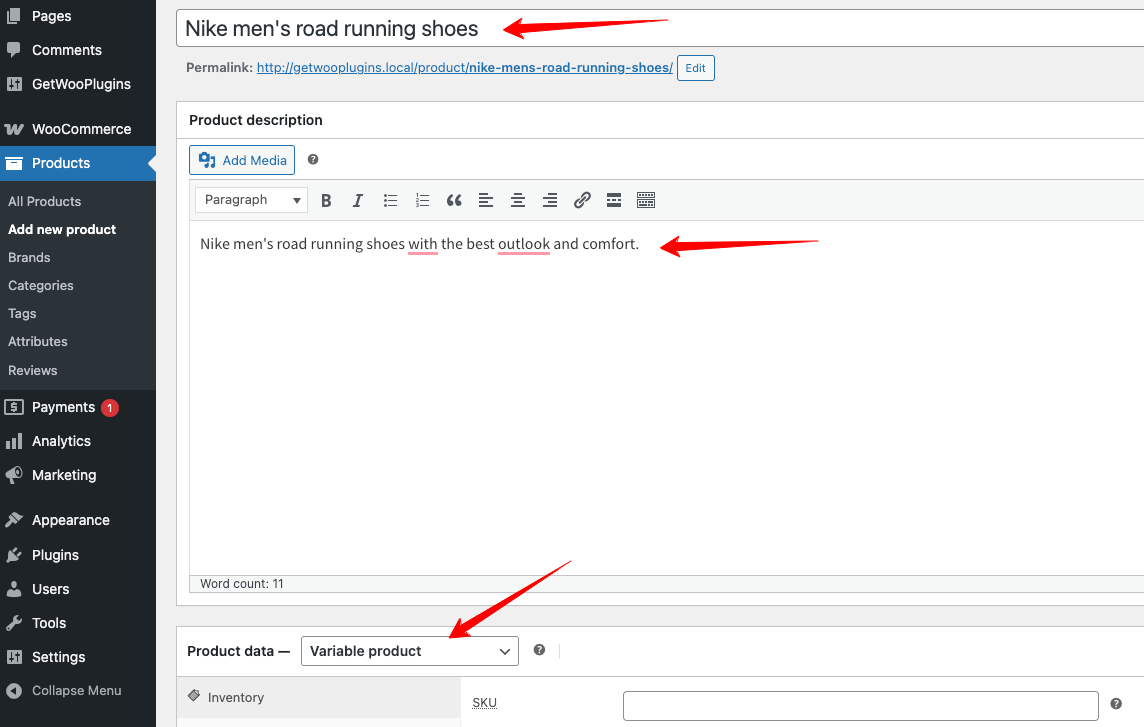Open the Attributes submenu item
The image size is (1144, 727).
[x=38, y=342]
